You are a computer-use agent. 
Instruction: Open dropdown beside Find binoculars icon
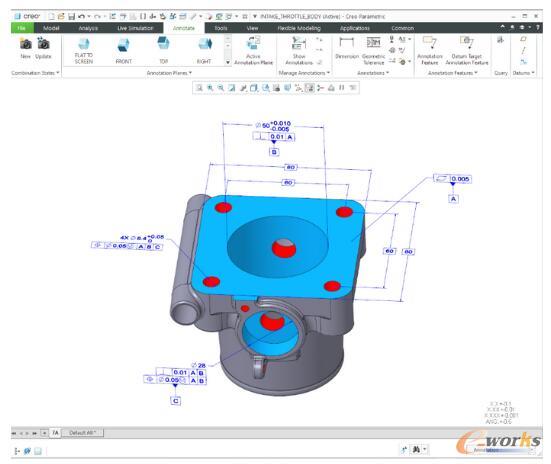click(425, 449)
